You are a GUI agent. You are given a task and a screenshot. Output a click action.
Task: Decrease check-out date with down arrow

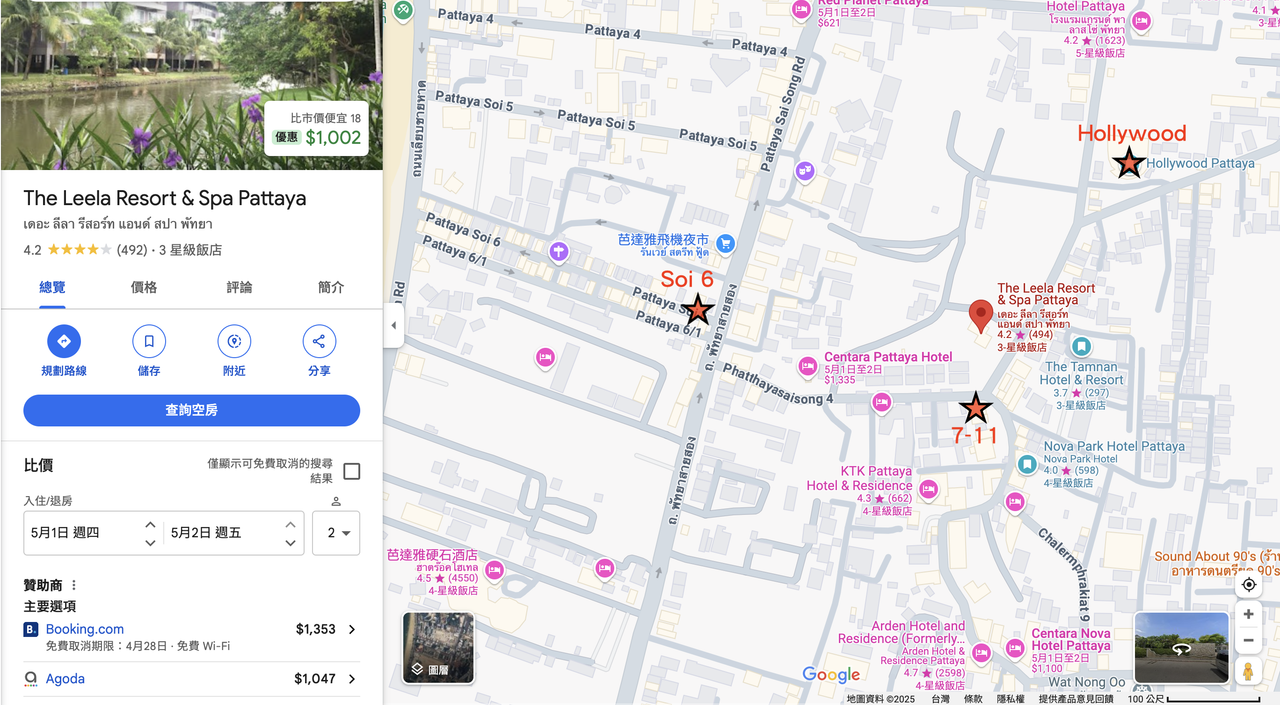[x=290, y=543]
